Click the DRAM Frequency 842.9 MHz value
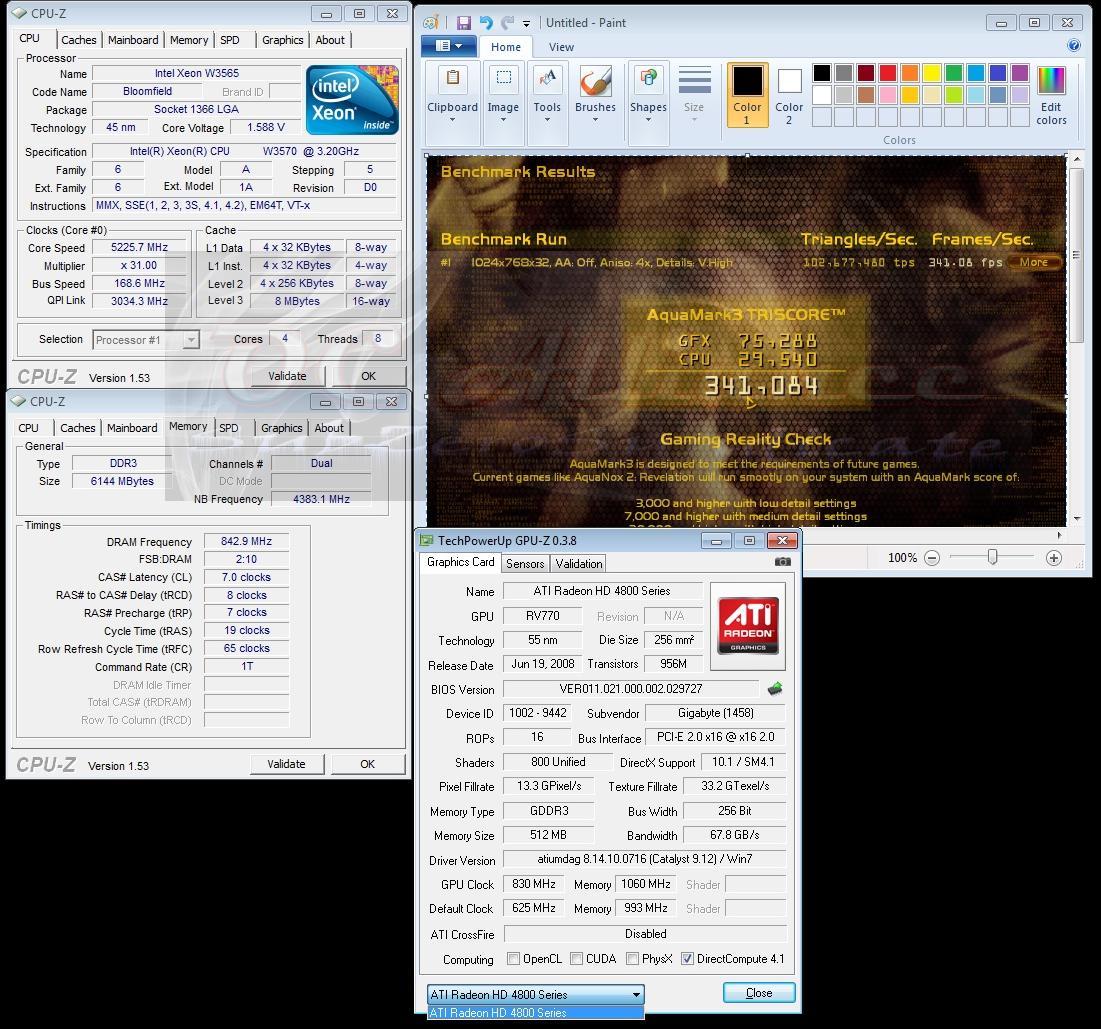 [x=246, y=541]
